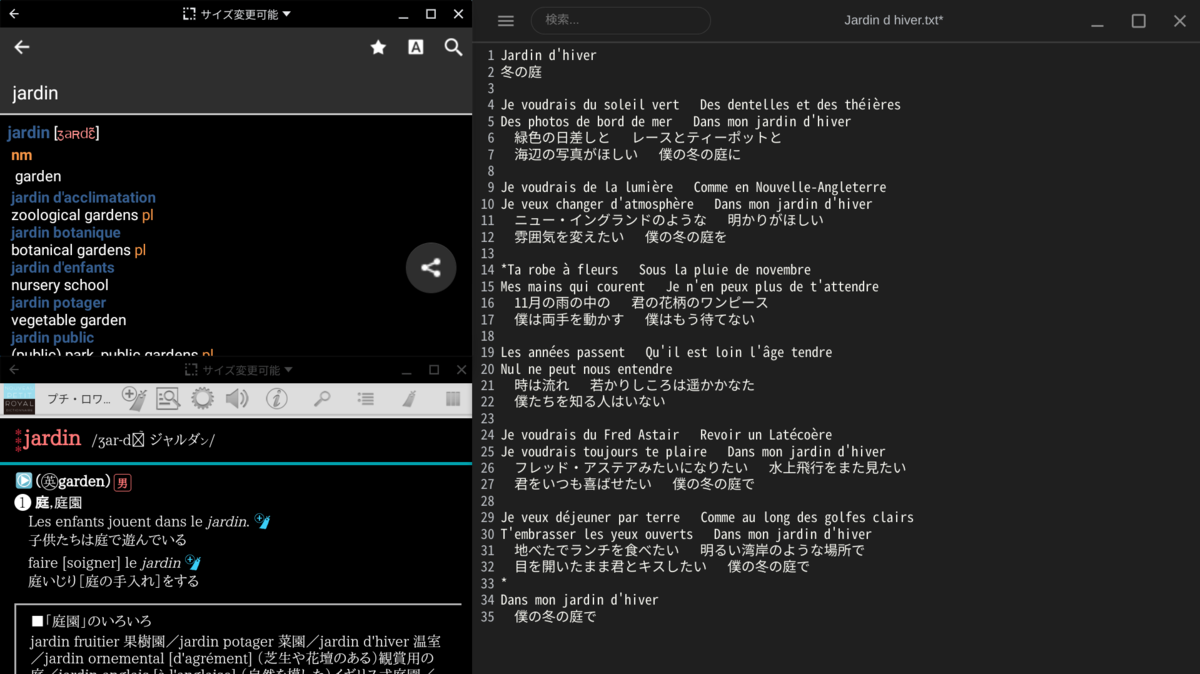
Task: Favorite the jardin entry with the star icon
Action: [x=378, y=47]
